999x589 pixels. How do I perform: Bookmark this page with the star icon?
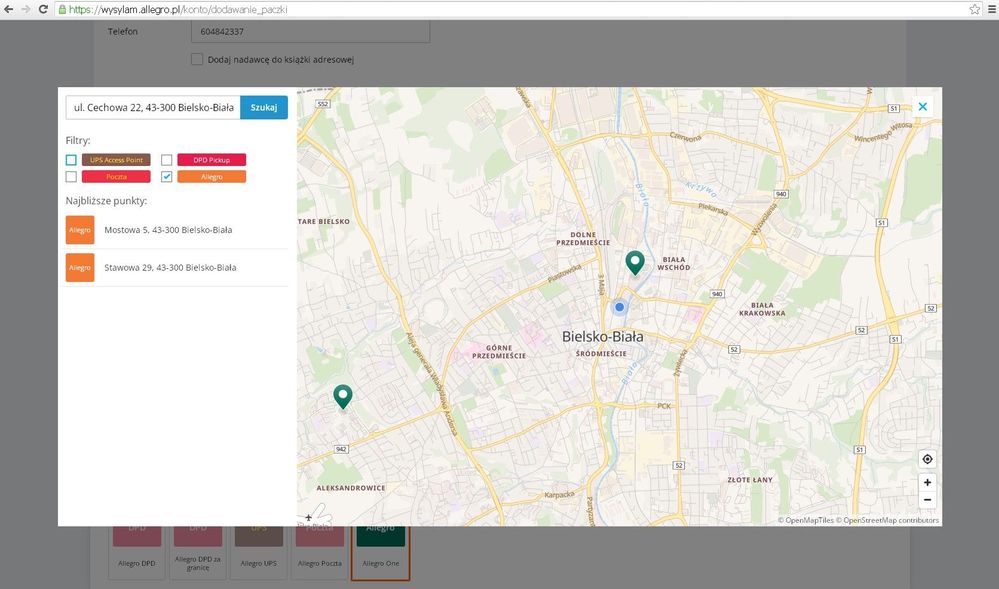click(975, 10)
